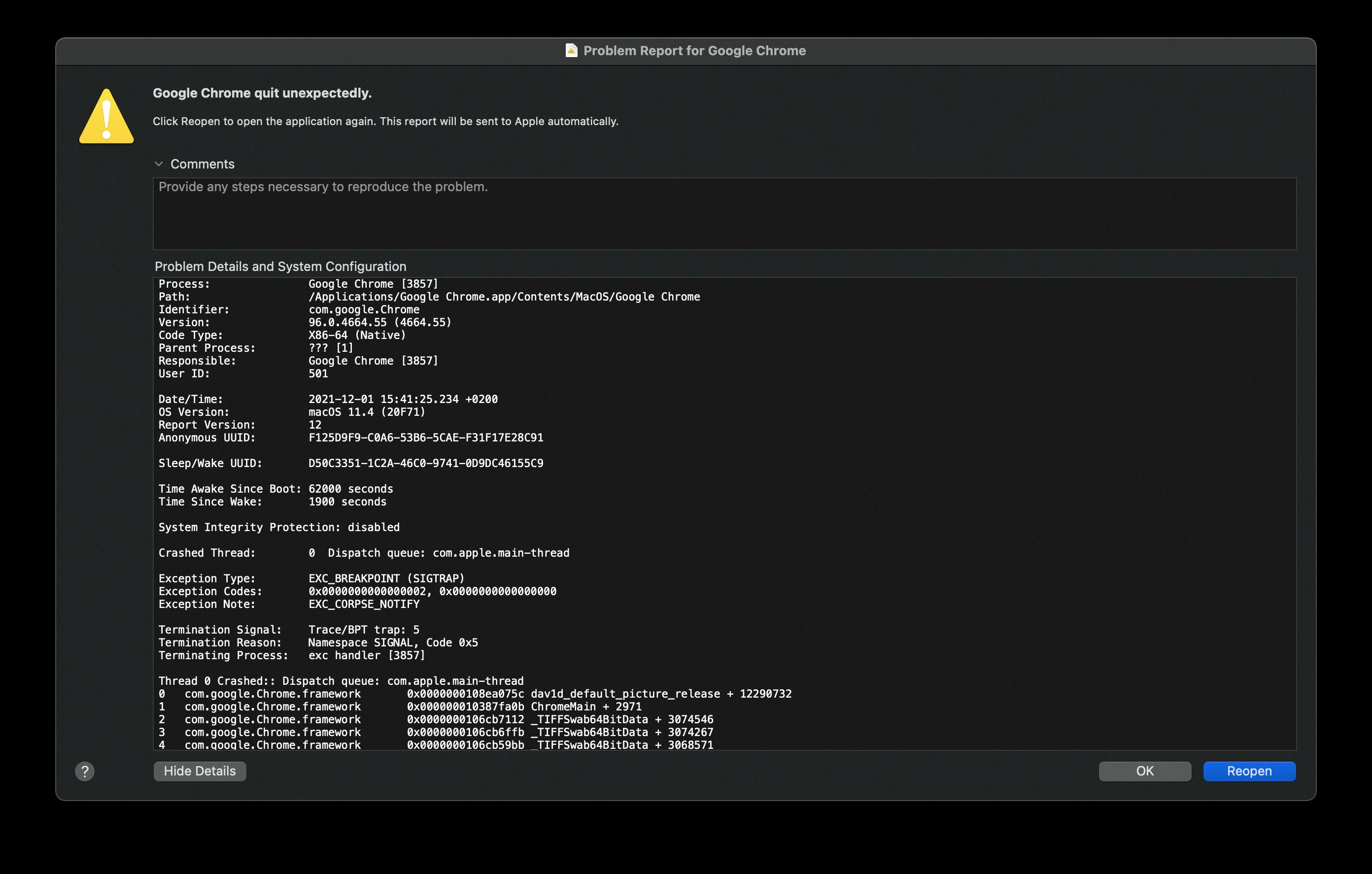The width and height of the screenshot is (1372, 874).
Task: Open help with the question mark icon
Action: [x=85, y=772]
